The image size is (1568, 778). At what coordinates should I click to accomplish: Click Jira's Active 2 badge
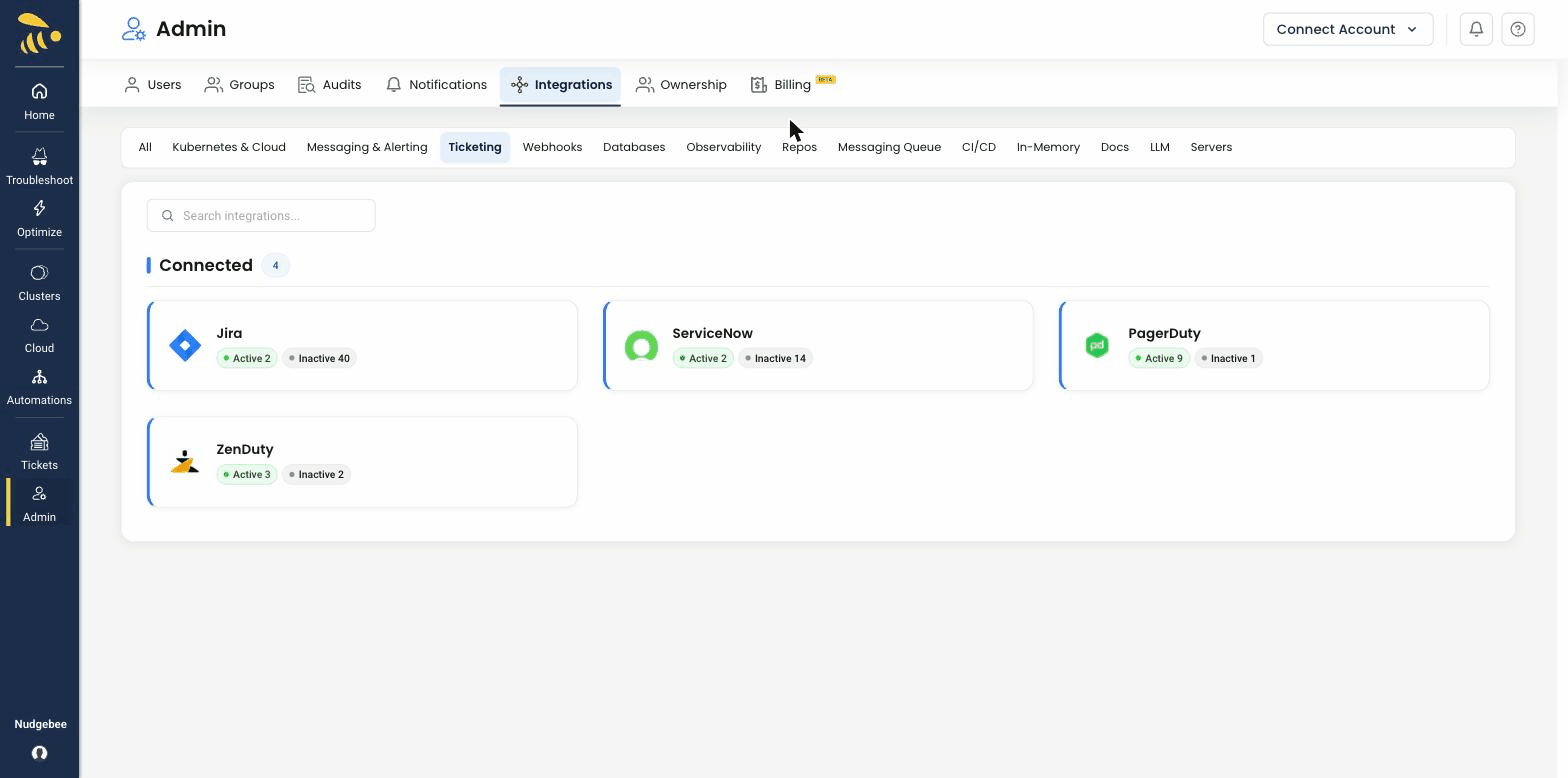pyautogui.click(x=247, y=358)
